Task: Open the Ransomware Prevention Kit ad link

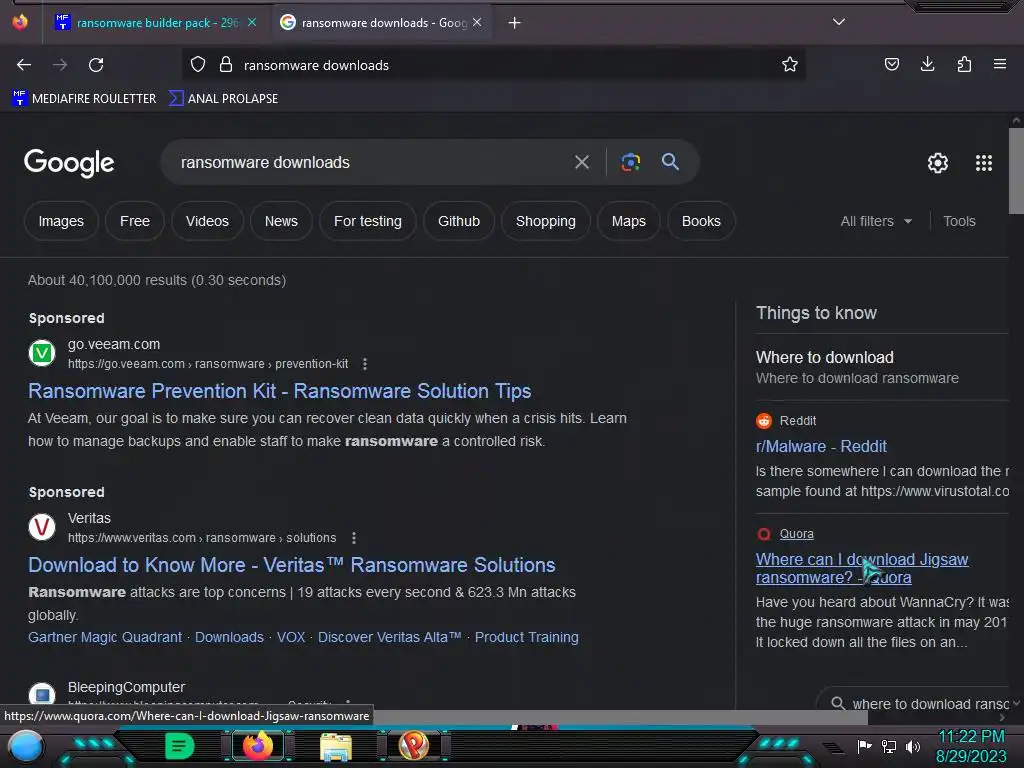Action: tap(280, 391)
